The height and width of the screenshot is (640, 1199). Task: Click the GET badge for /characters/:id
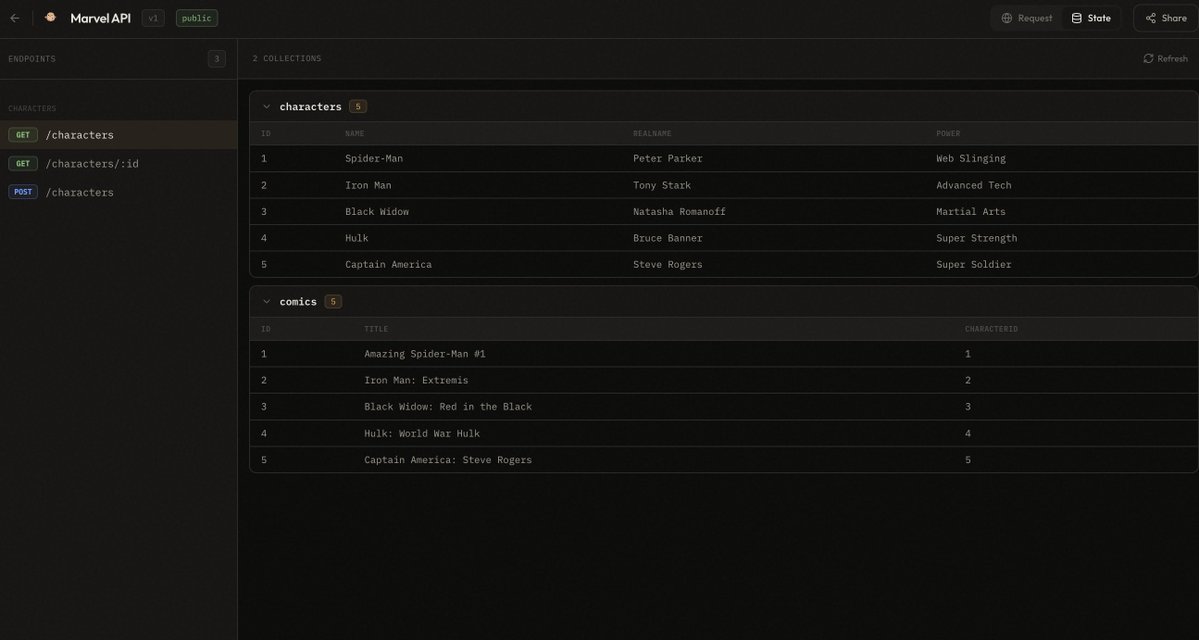23,164
